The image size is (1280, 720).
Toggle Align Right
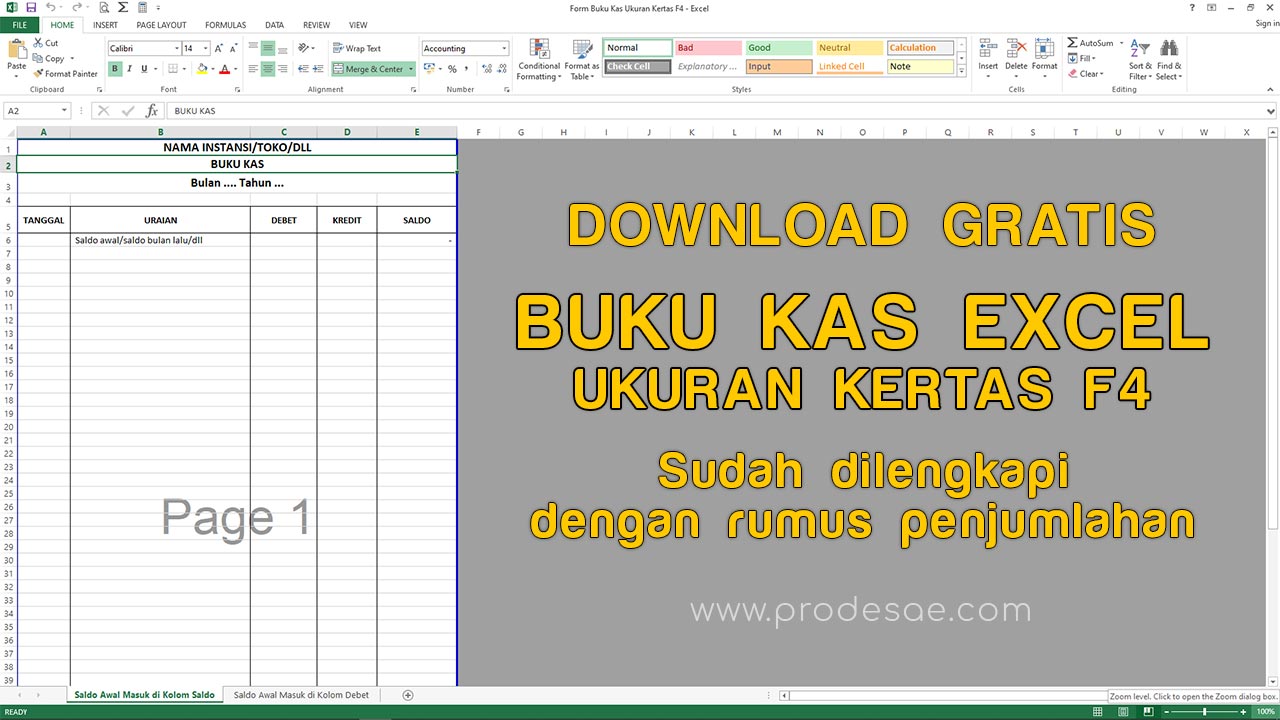[x=282, y=69]
